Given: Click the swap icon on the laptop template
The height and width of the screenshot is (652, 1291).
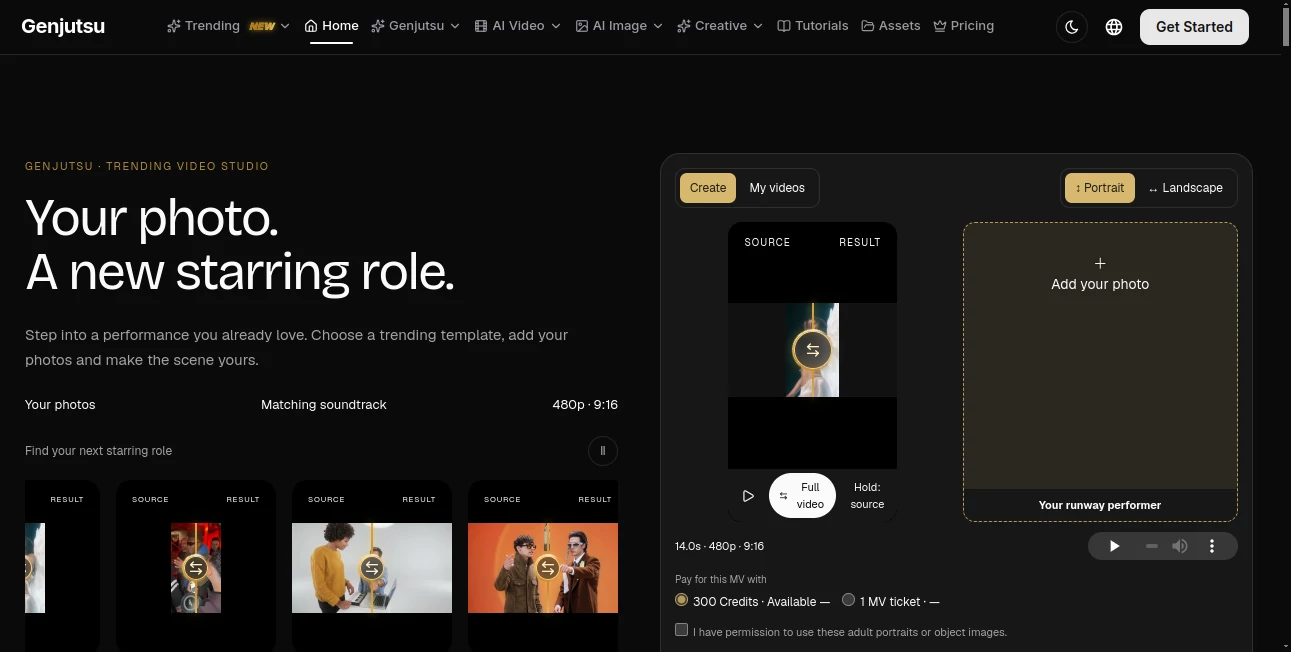Looking at the screenshot, I should coord(372,568).
